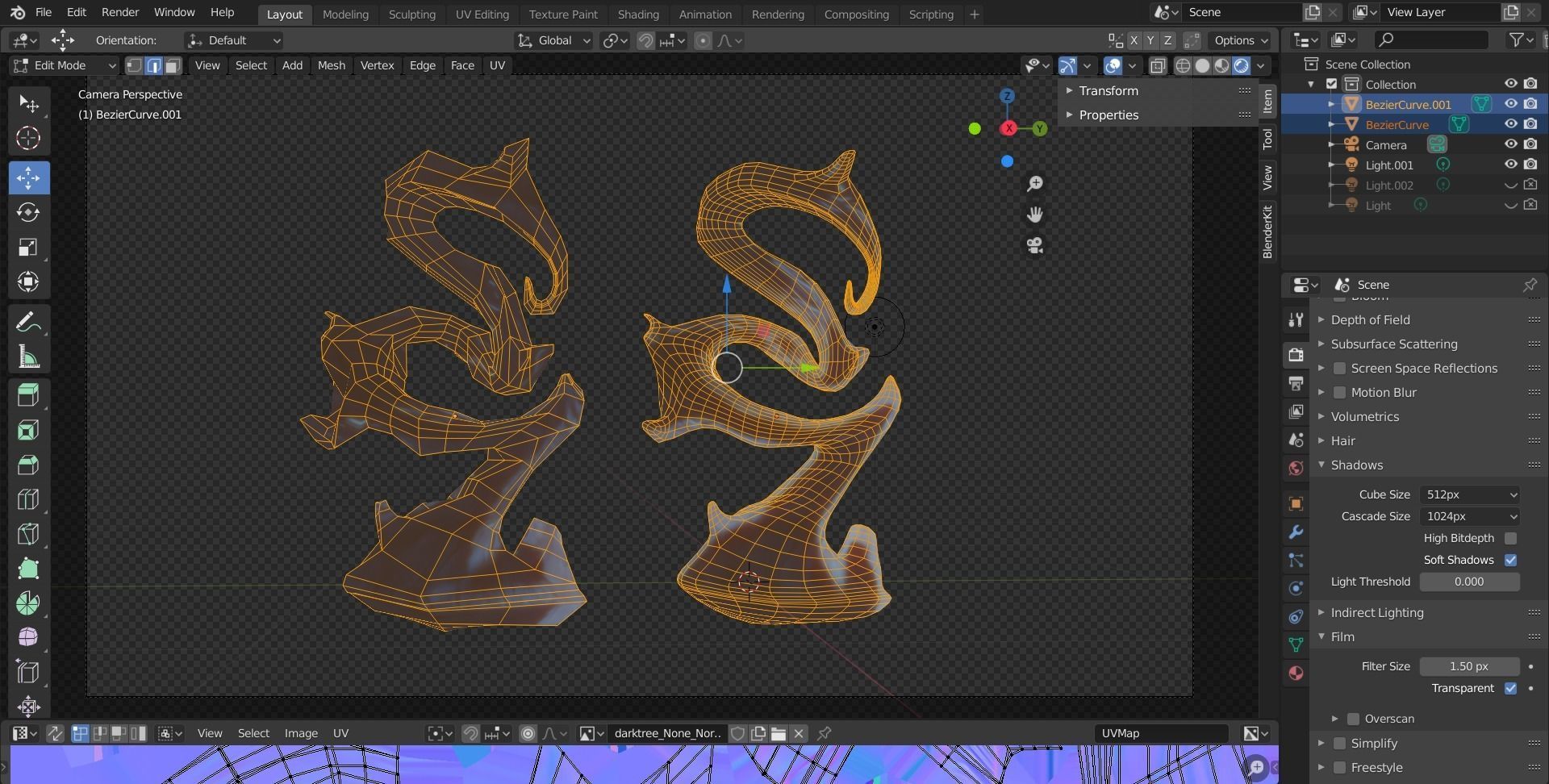
Task: Select the Scale tool in toolbar
Action: [x=28, y=248]
